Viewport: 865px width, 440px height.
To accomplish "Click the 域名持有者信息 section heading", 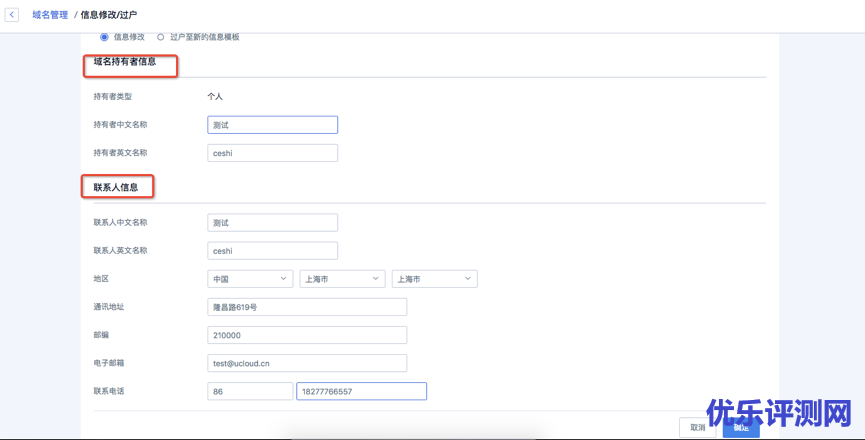I will 125,62.
